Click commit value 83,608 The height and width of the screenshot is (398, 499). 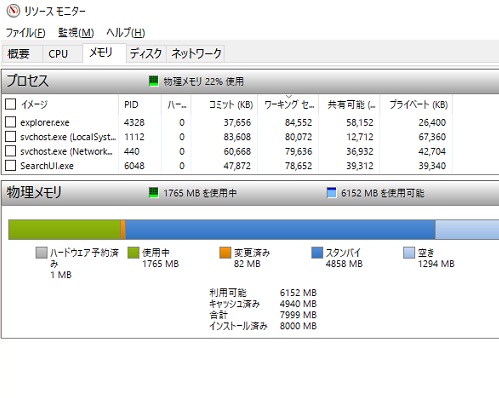237,137
